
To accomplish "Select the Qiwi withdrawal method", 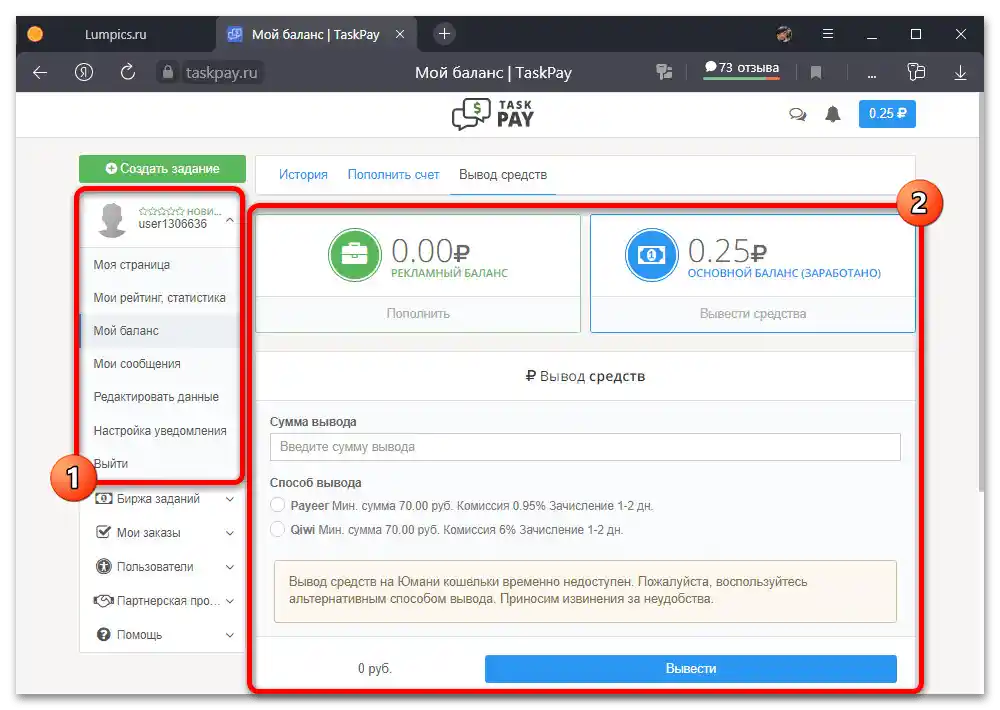I will [x=277, y=529].
